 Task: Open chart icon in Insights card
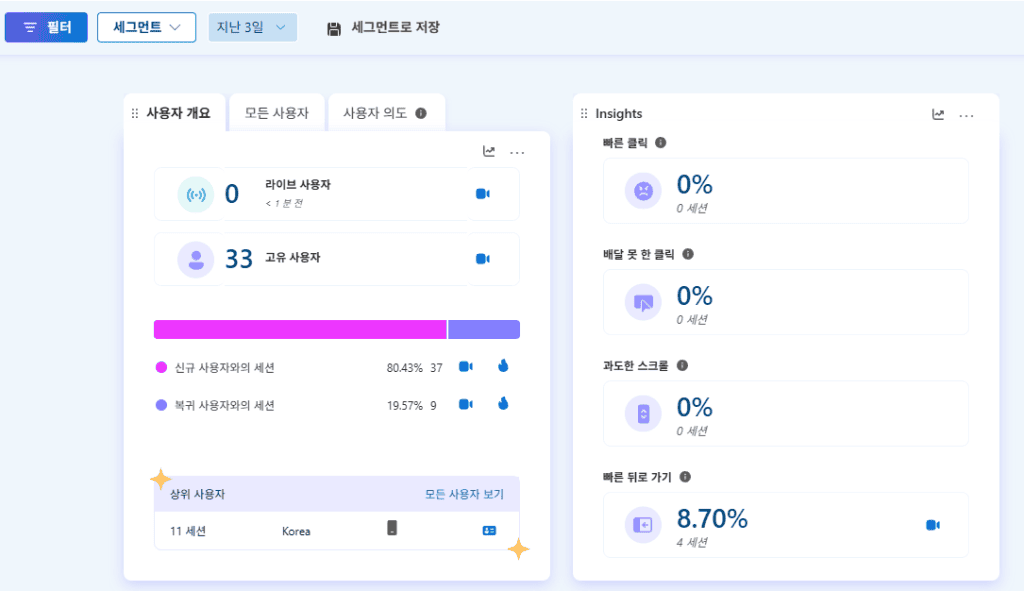point(938,115)
